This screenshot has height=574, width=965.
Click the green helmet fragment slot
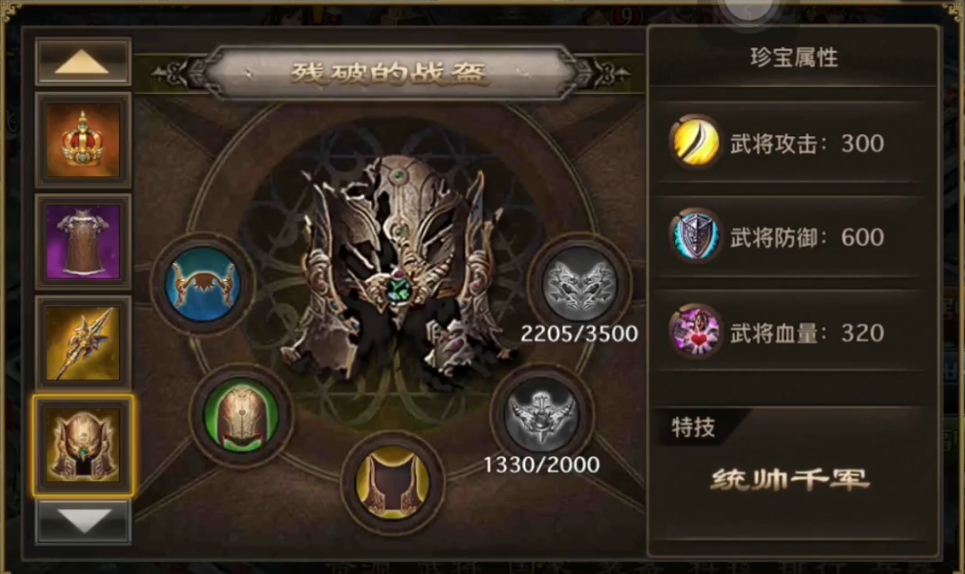(x=241, y=416)
